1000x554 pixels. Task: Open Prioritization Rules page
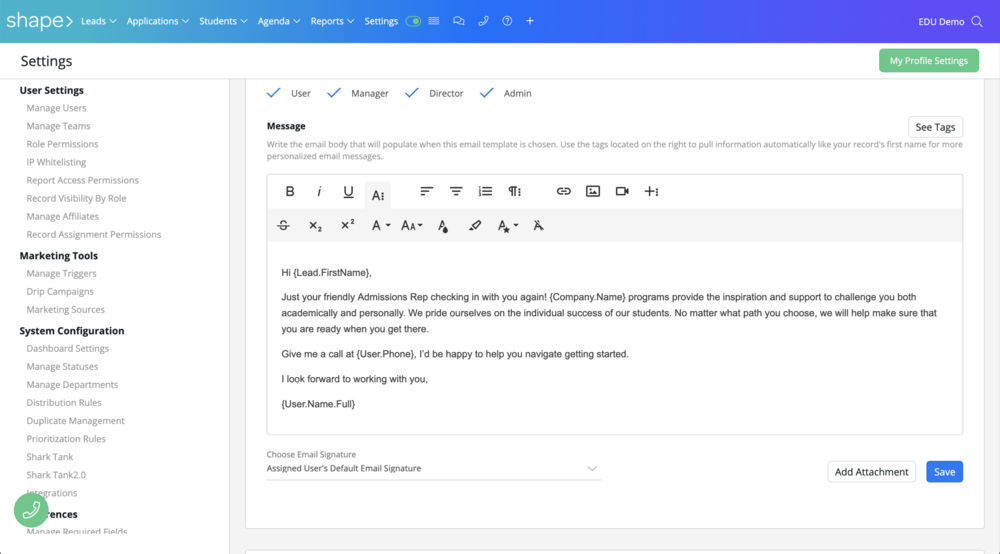66,439
